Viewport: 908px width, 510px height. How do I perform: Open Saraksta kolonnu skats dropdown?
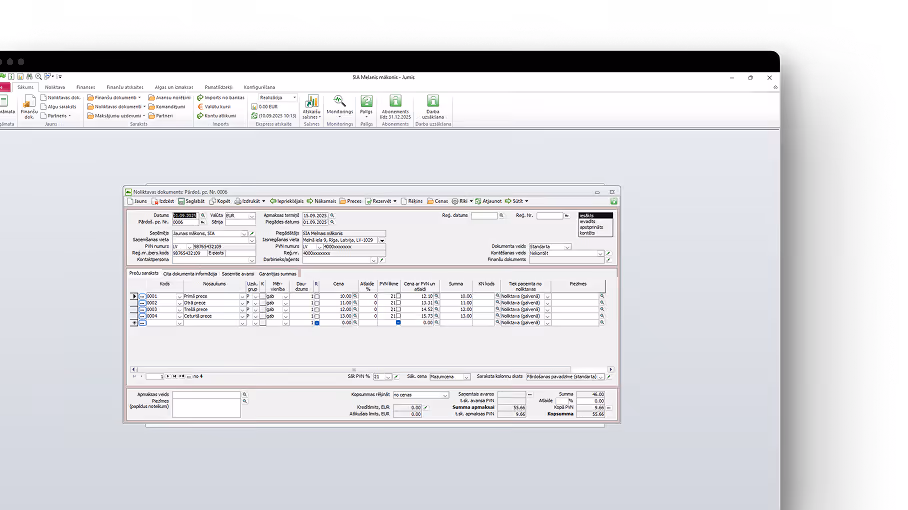[x=601, y=377]
